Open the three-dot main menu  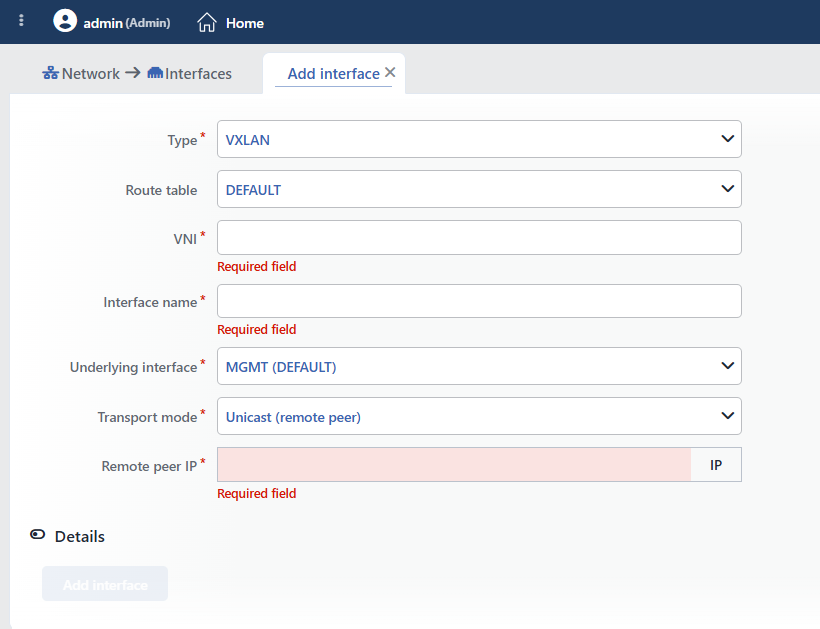click(x=21, y=20)
